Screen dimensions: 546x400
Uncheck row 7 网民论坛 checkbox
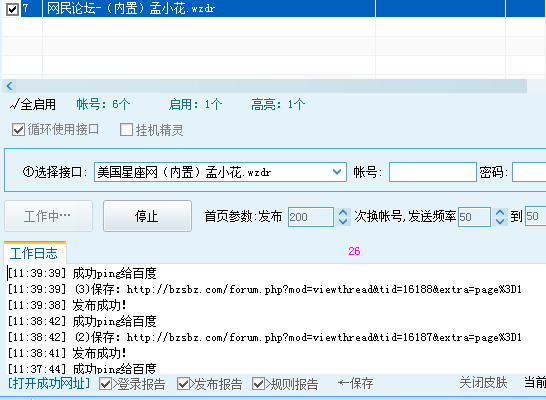[12, 9]
